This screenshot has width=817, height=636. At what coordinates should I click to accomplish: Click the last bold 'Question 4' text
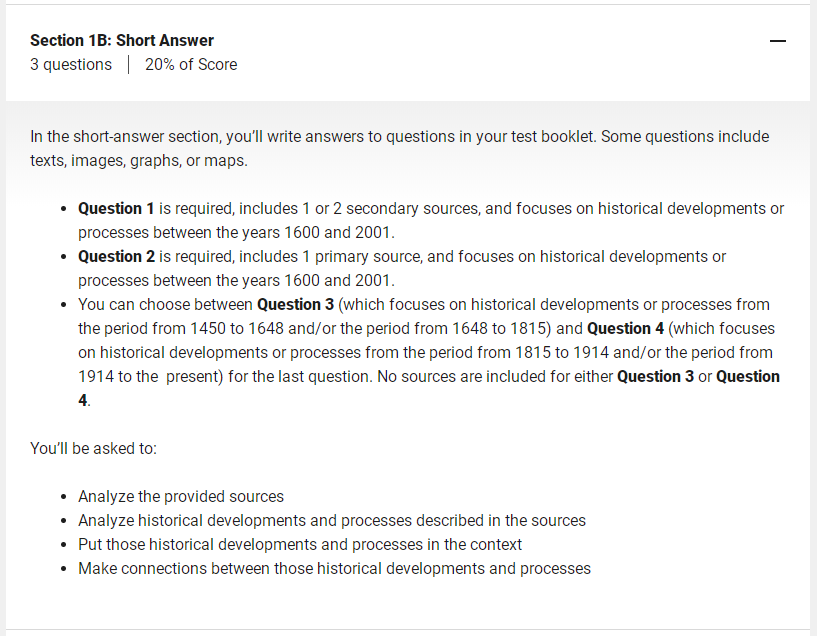[x=748, y=376]
